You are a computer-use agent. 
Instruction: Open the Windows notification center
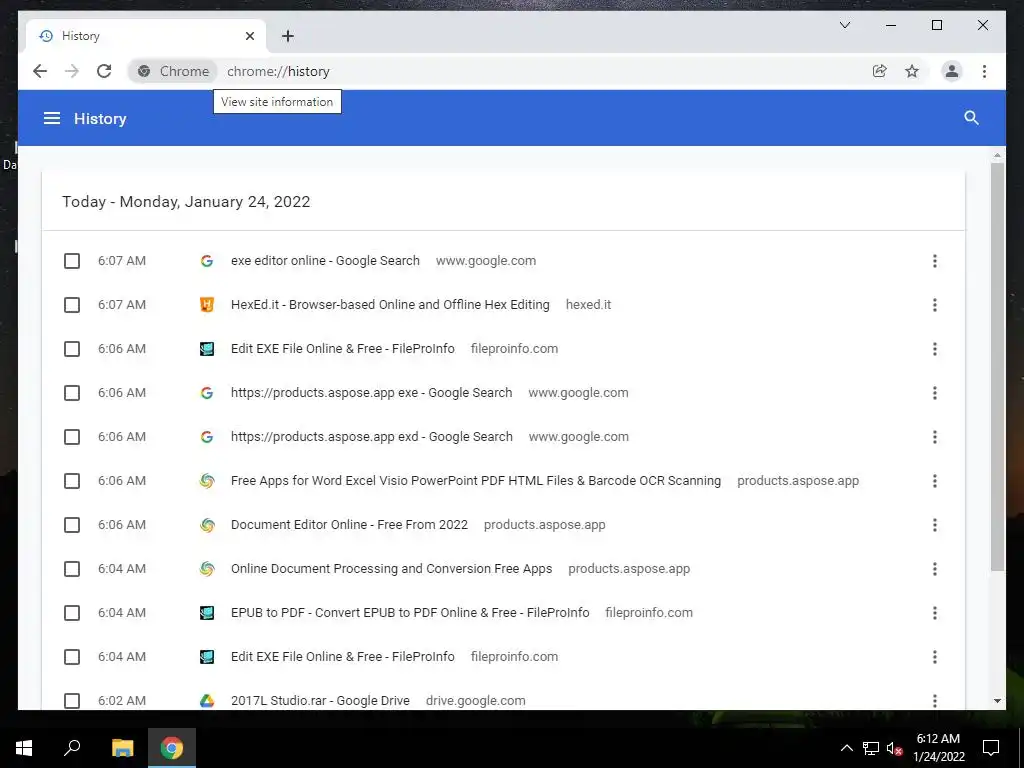(991, 748)
